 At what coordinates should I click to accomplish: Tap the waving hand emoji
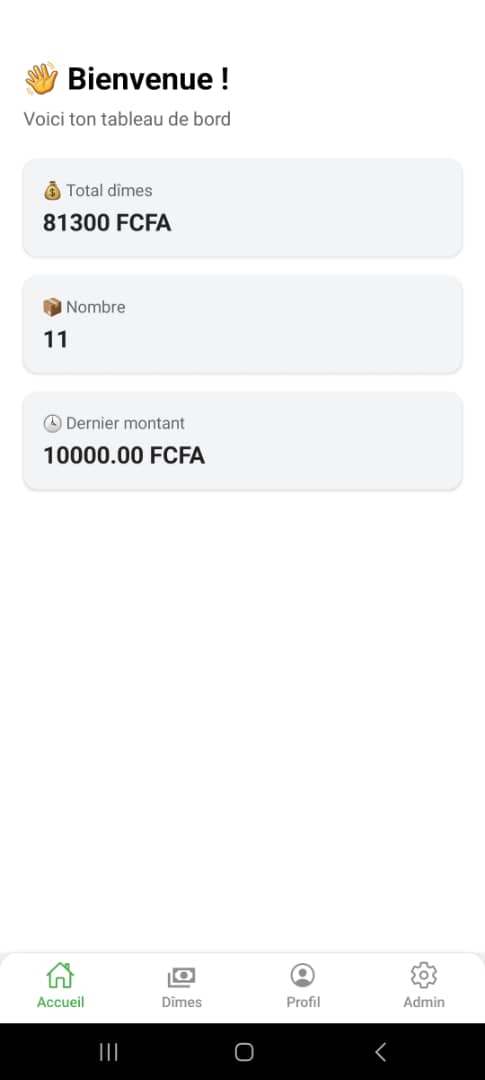[41, 79]
